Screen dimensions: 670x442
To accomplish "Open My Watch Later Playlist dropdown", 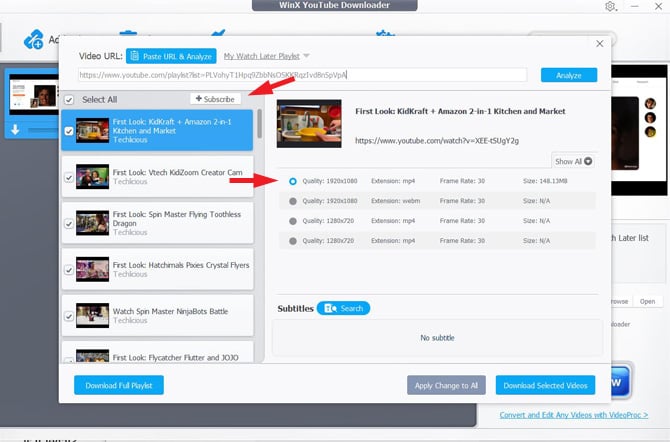I will click(x=266, y=56).
